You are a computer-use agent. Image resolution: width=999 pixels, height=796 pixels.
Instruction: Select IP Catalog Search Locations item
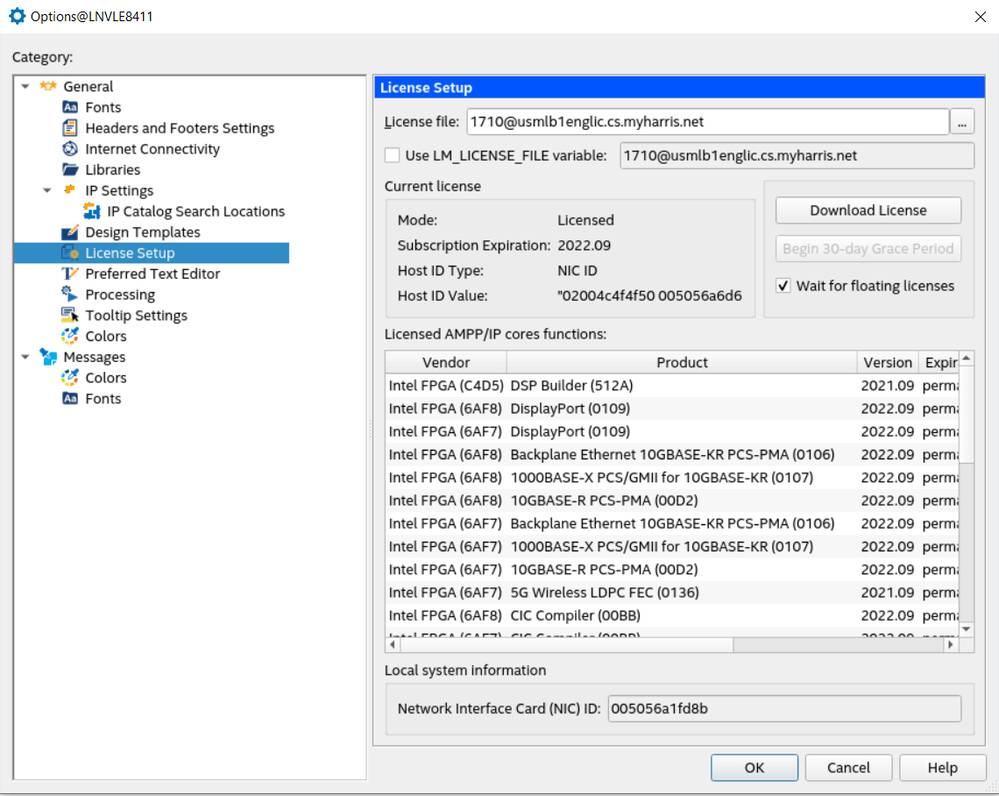point(196,211)
